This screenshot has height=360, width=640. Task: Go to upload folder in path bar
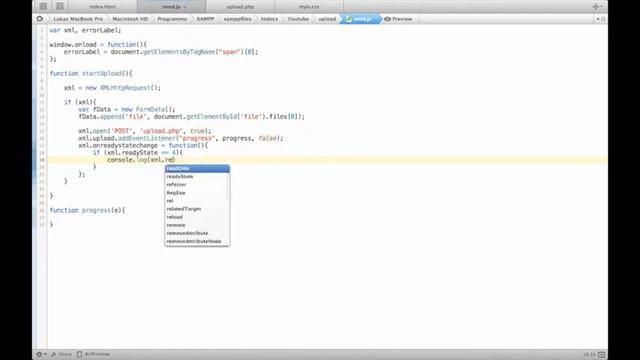327,19
